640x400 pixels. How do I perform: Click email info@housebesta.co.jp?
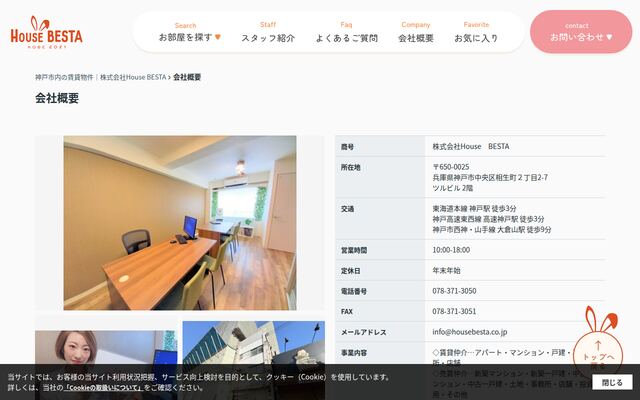coord(470,332)
